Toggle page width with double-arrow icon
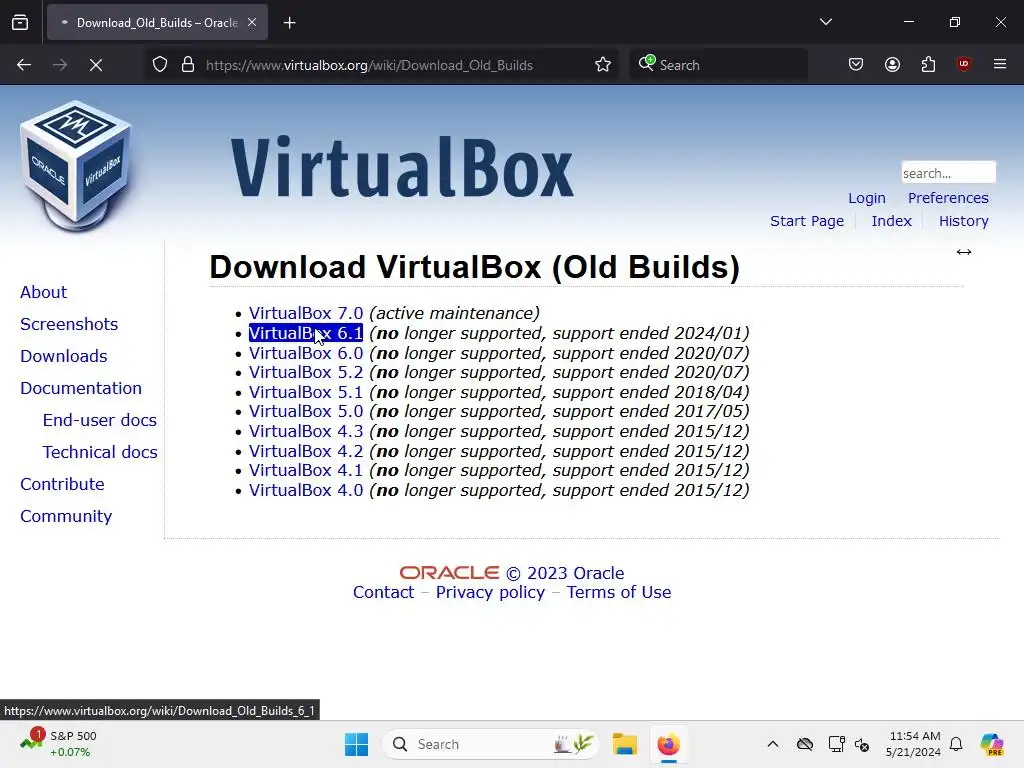The image size is (1024, 768). (964, 252)
